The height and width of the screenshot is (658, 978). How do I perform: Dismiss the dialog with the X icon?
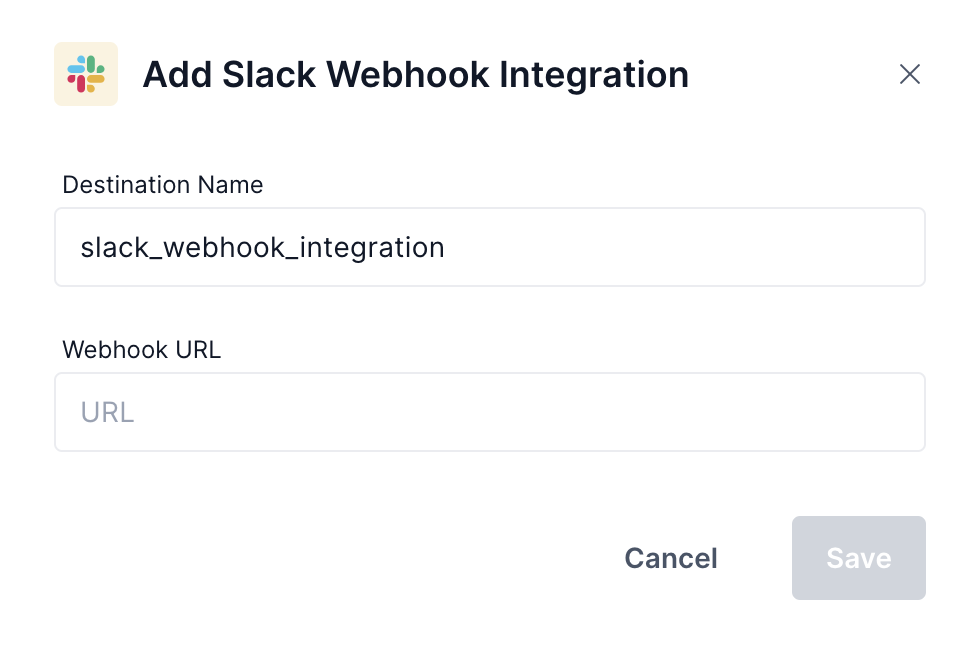pos(909,74)
